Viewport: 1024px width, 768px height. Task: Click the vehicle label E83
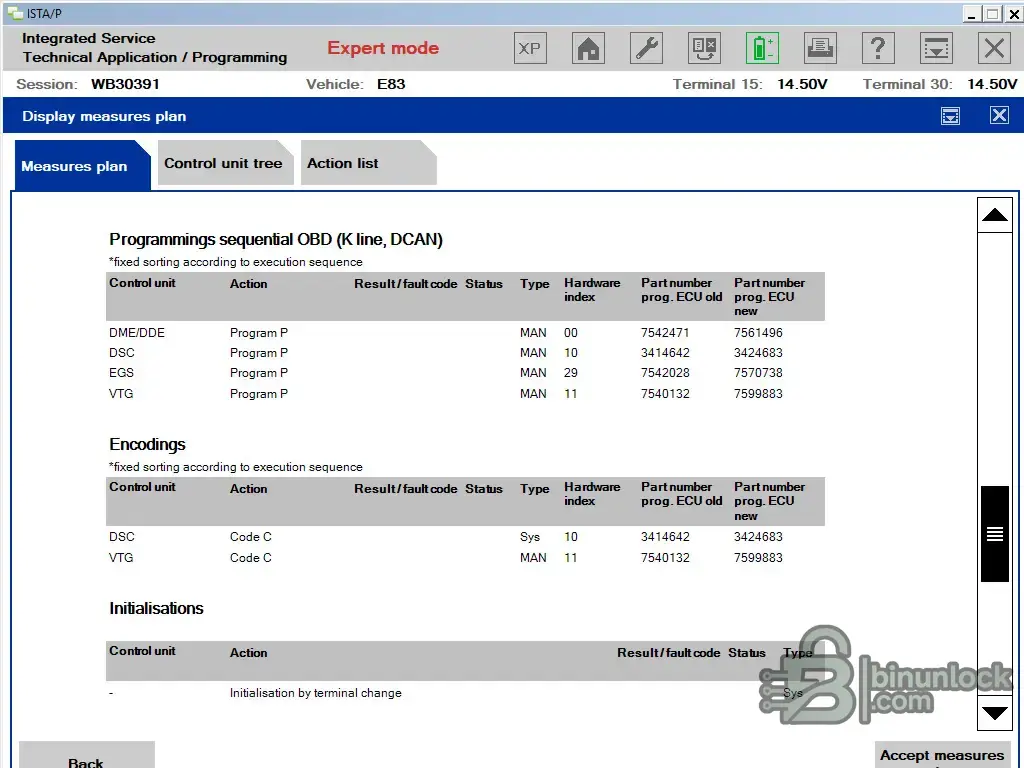pos(391,84)
